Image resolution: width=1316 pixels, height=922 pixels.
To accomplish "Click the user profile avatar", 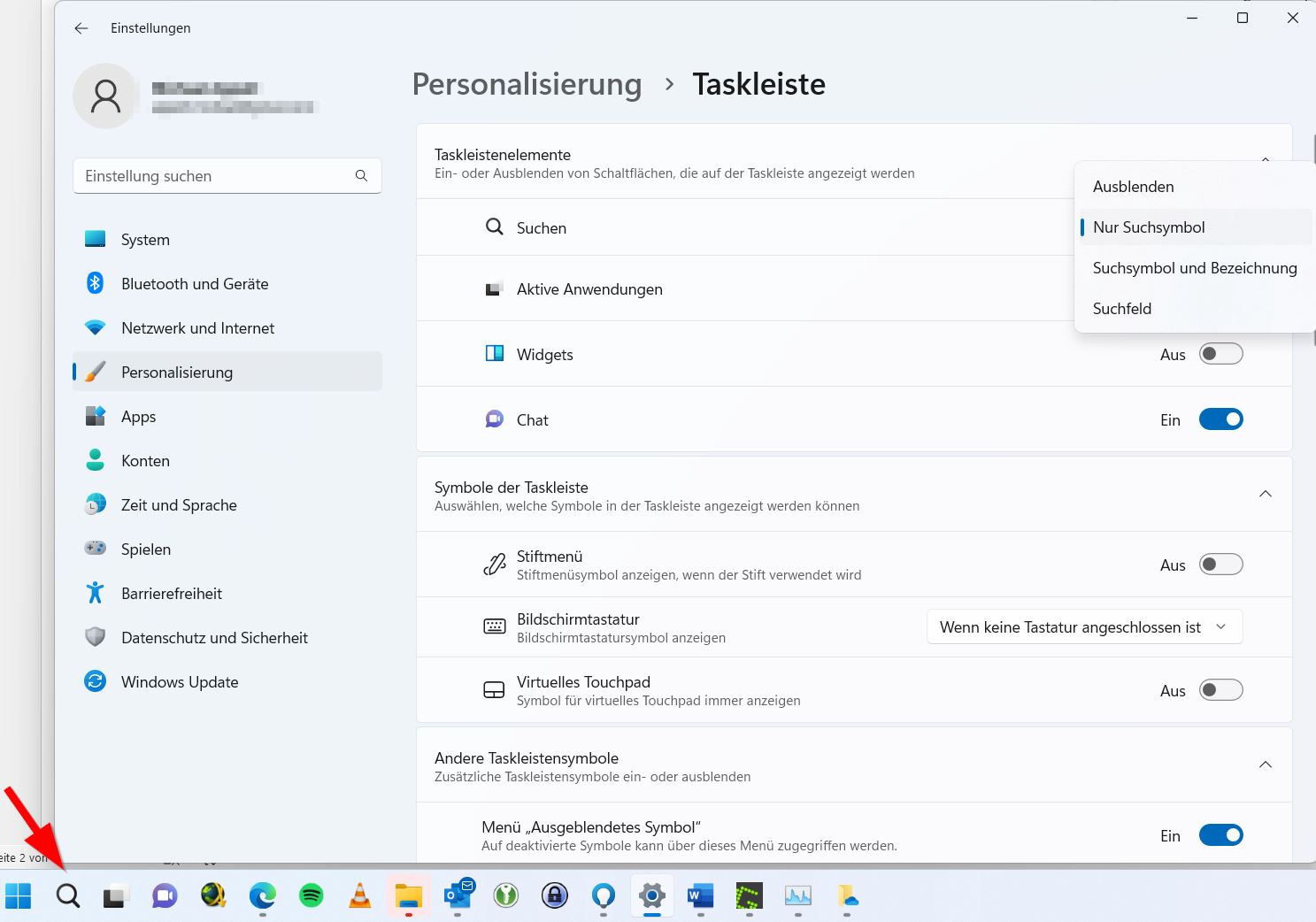I will pos(105,96).
